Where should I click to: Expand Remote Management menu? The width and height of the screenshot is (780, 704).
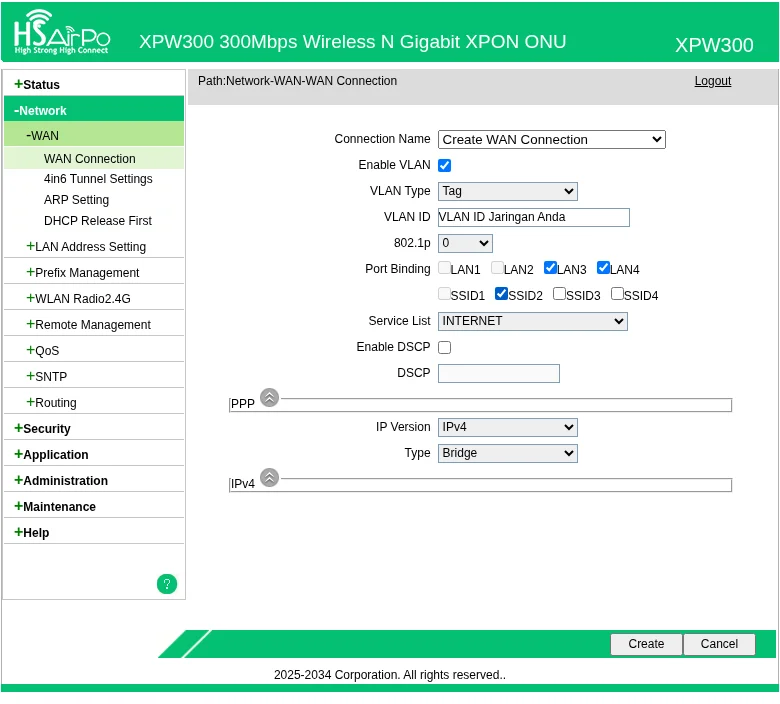tap(94, 324)
